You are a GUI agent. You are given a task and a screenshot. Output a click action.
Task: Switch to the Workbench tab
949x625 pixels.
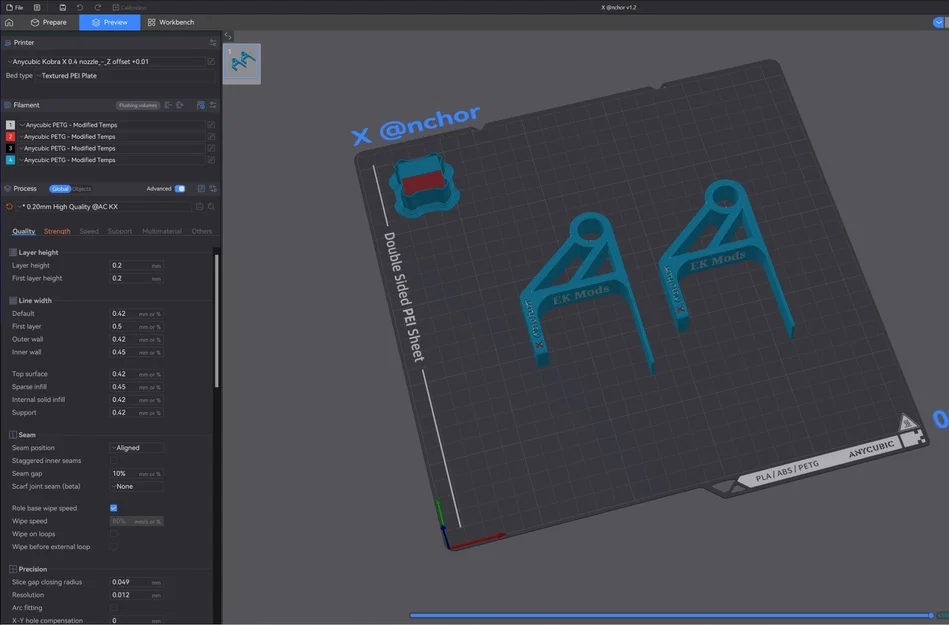coord(171,22)
